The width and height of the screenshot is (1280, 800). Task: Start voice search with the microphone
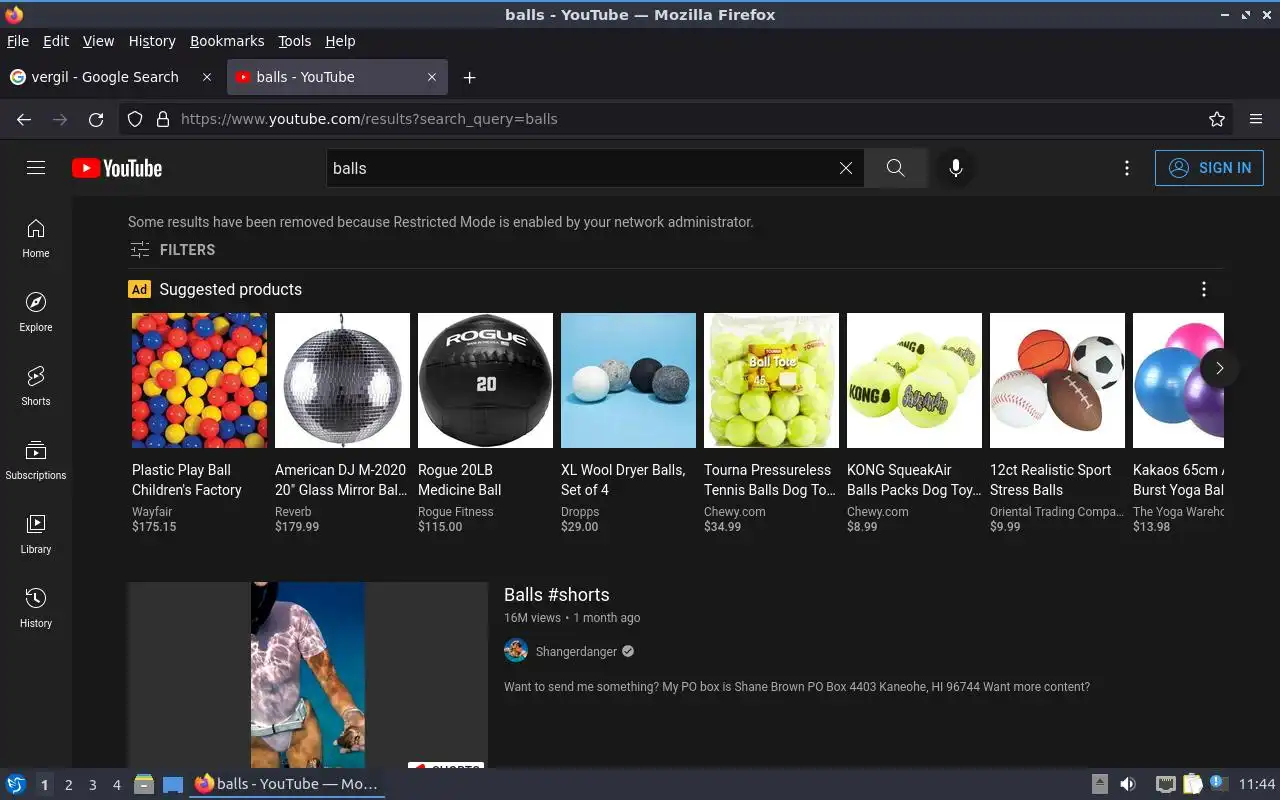coord(956,168)
